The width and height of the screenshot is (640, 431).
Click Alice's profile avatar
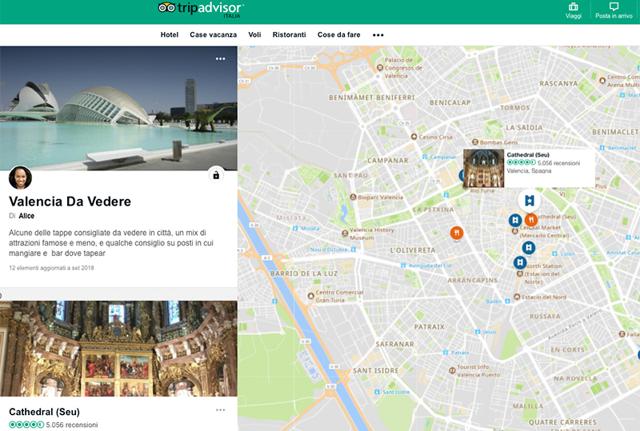click(x=20, y=178)
